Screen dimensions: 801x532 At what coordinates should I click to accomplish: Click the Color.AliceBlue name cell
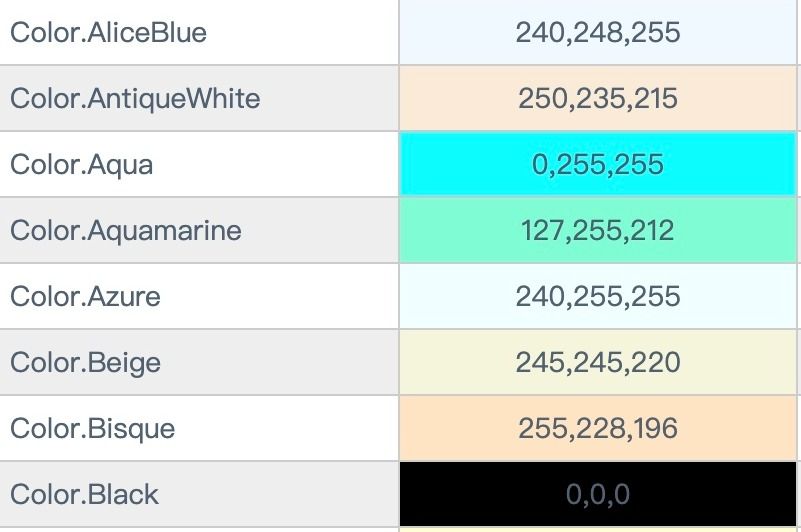click(x=199, y=32)
